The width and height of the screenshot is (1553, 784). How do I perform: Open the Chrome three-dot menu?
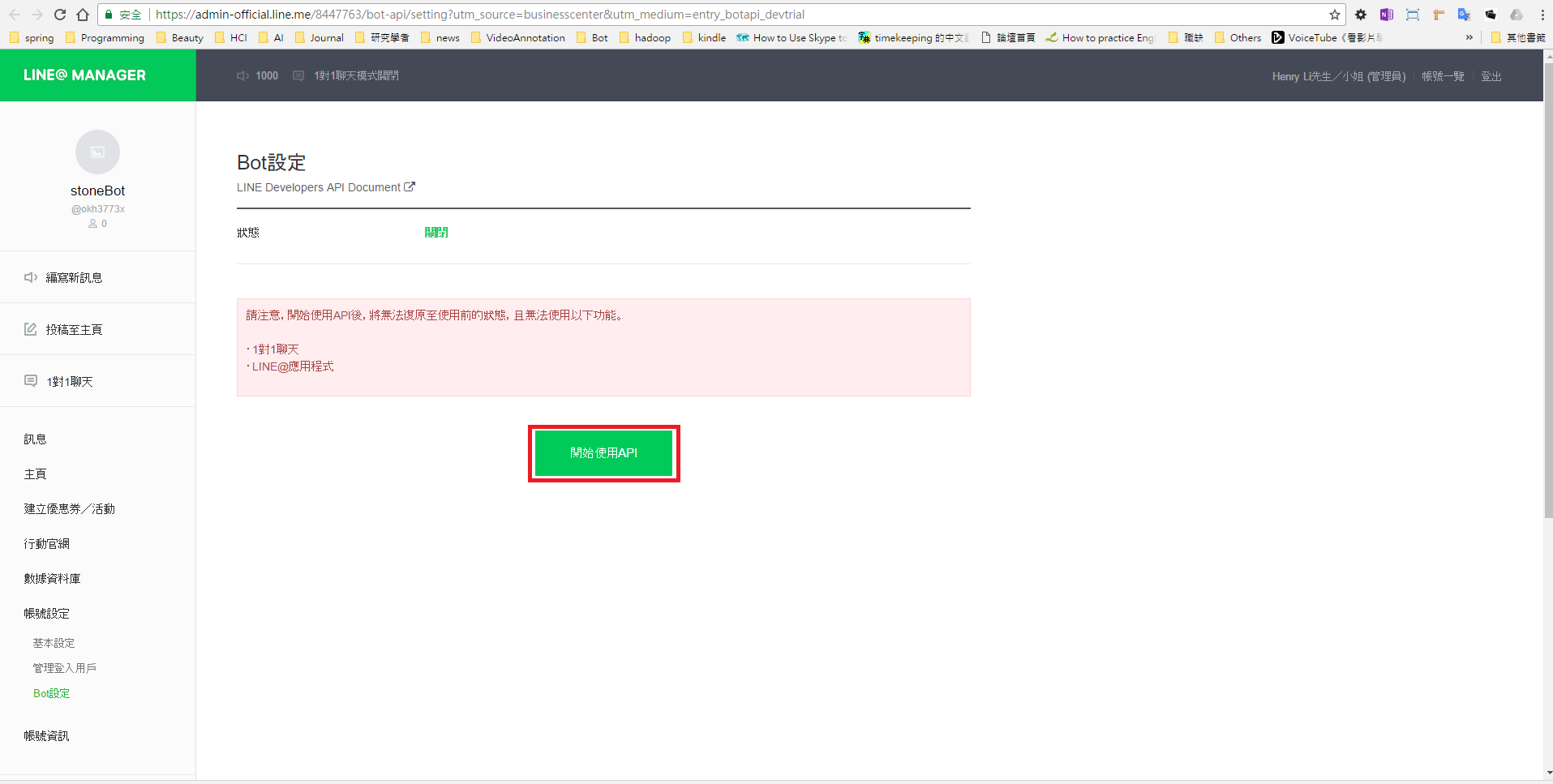(x=1542, y=15)
